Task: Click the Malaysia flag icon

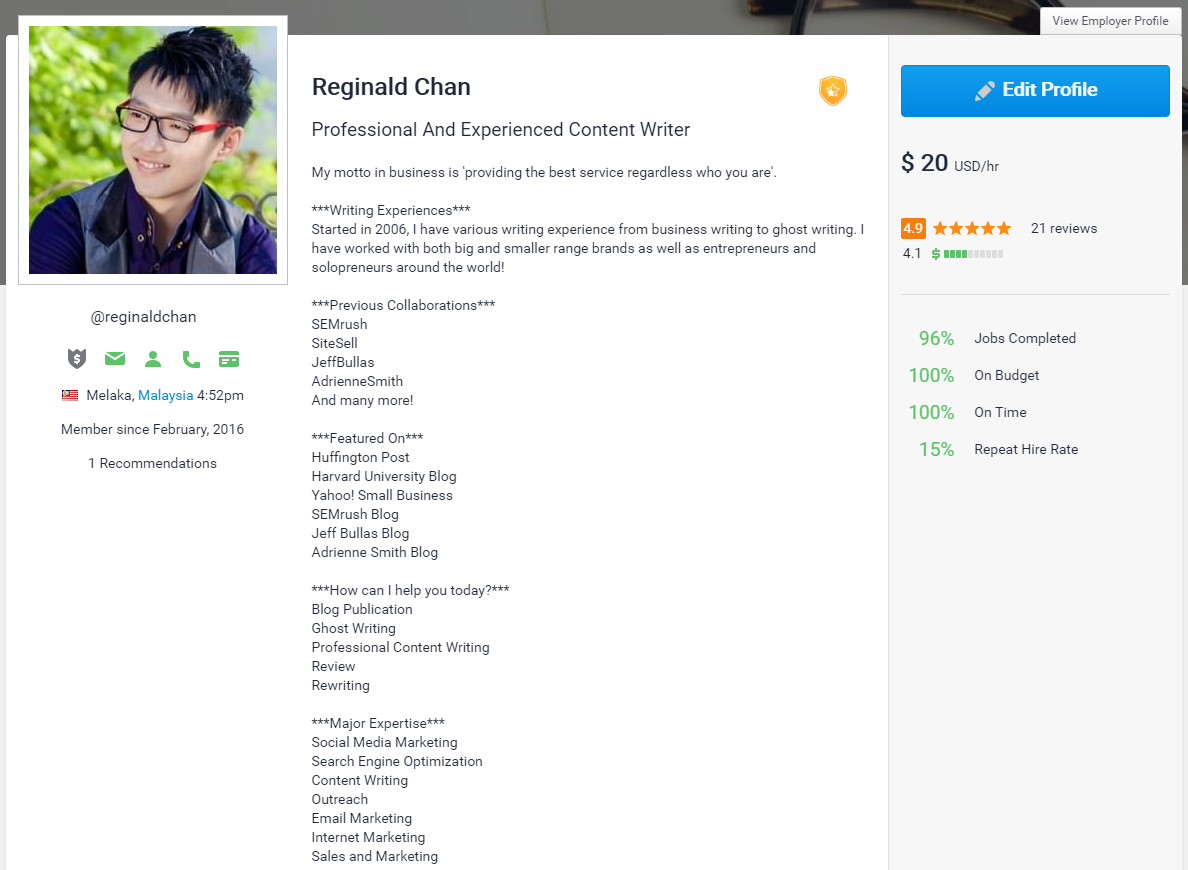Action: tap(70, 395)
